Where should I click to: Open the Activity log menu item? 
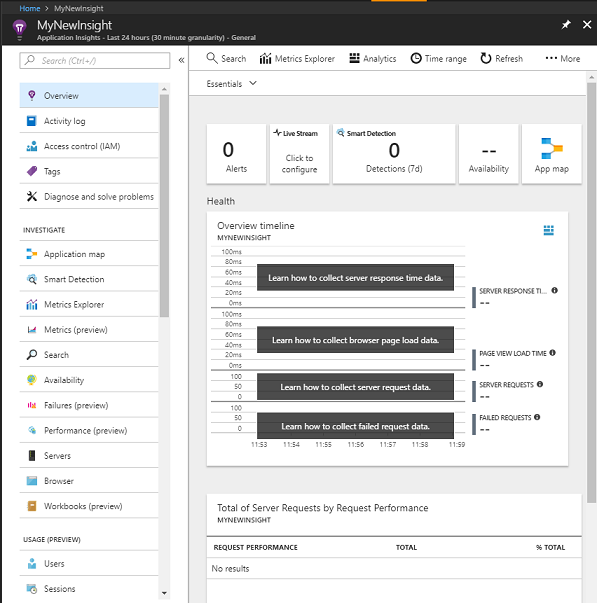pos(89,121)
